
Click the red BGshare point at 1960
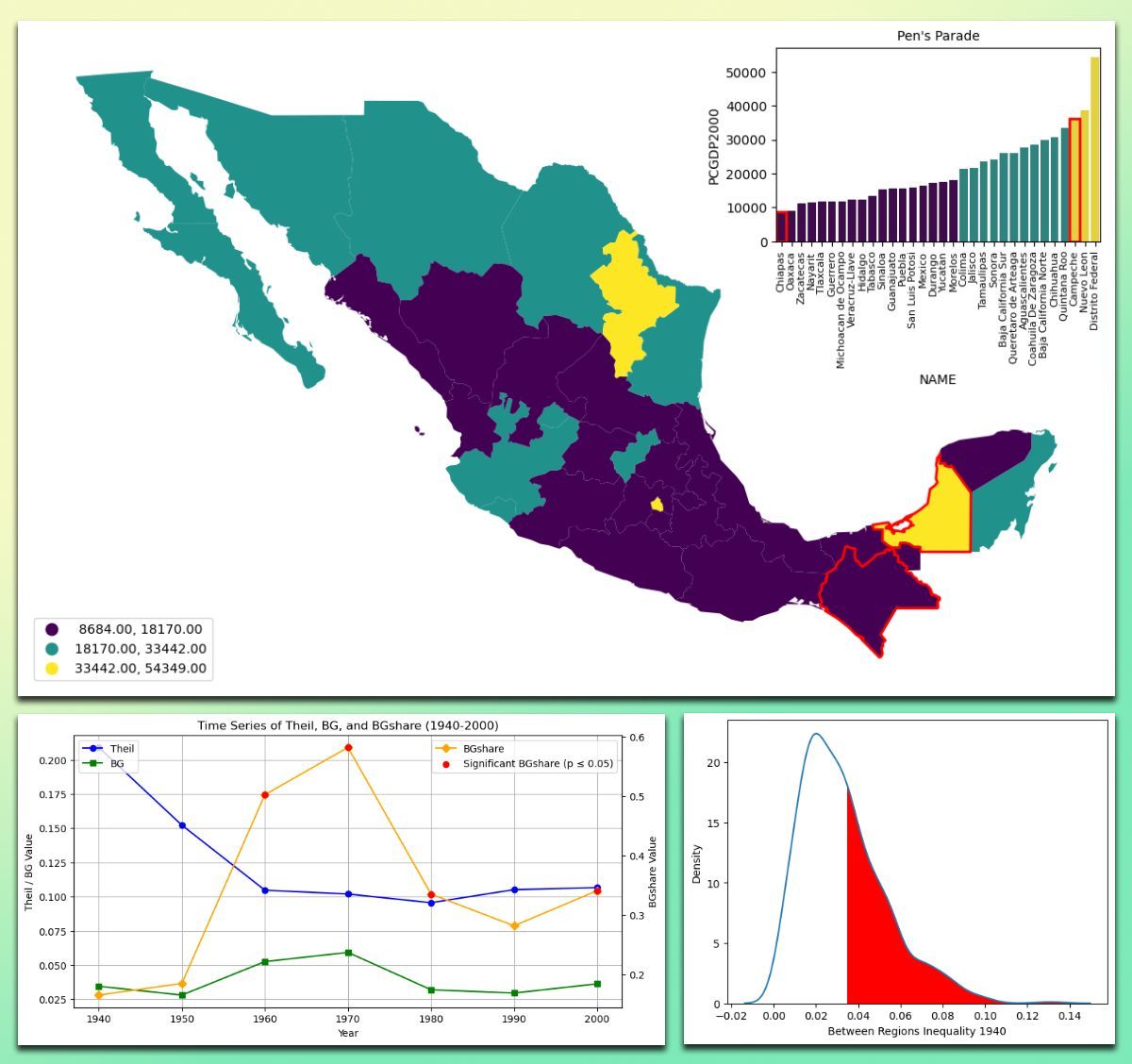coord(265,795)
